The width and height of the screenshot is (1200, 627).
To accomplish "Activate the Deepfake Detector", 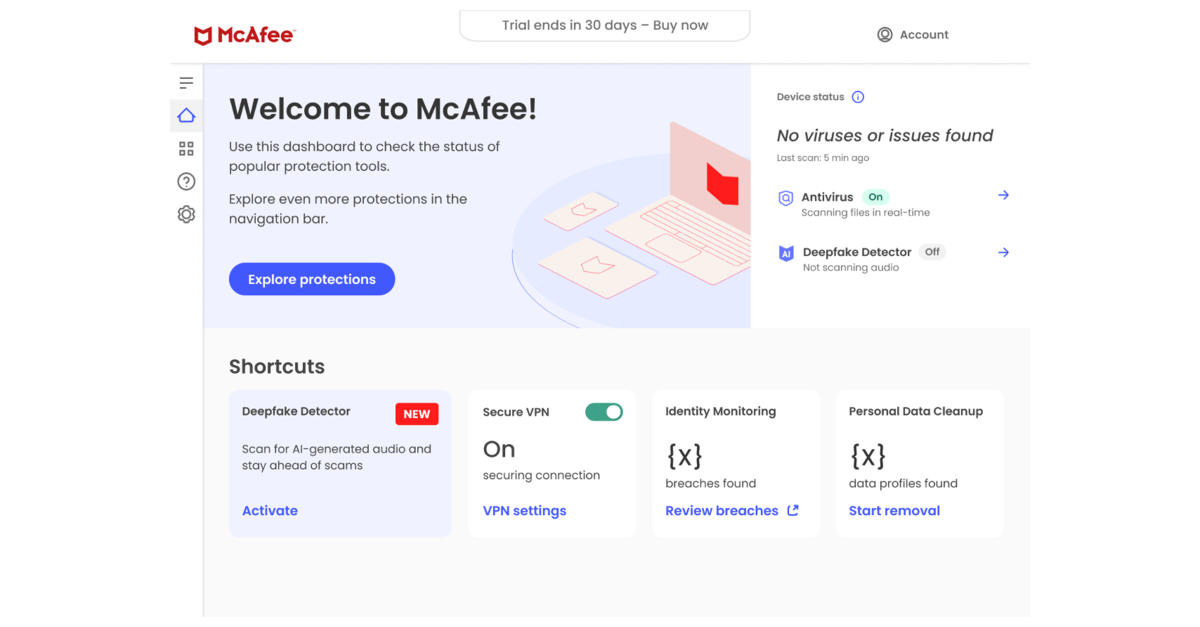I will 269,510.
